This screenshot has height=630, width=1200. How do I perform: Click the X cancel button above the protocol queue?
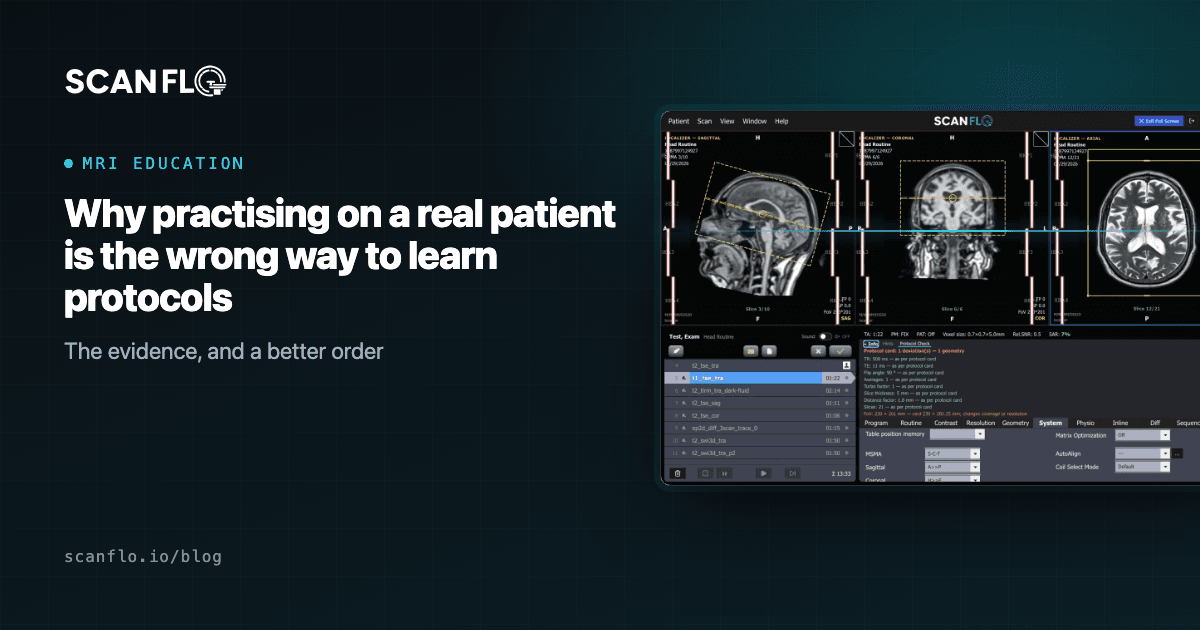point(818,351)
